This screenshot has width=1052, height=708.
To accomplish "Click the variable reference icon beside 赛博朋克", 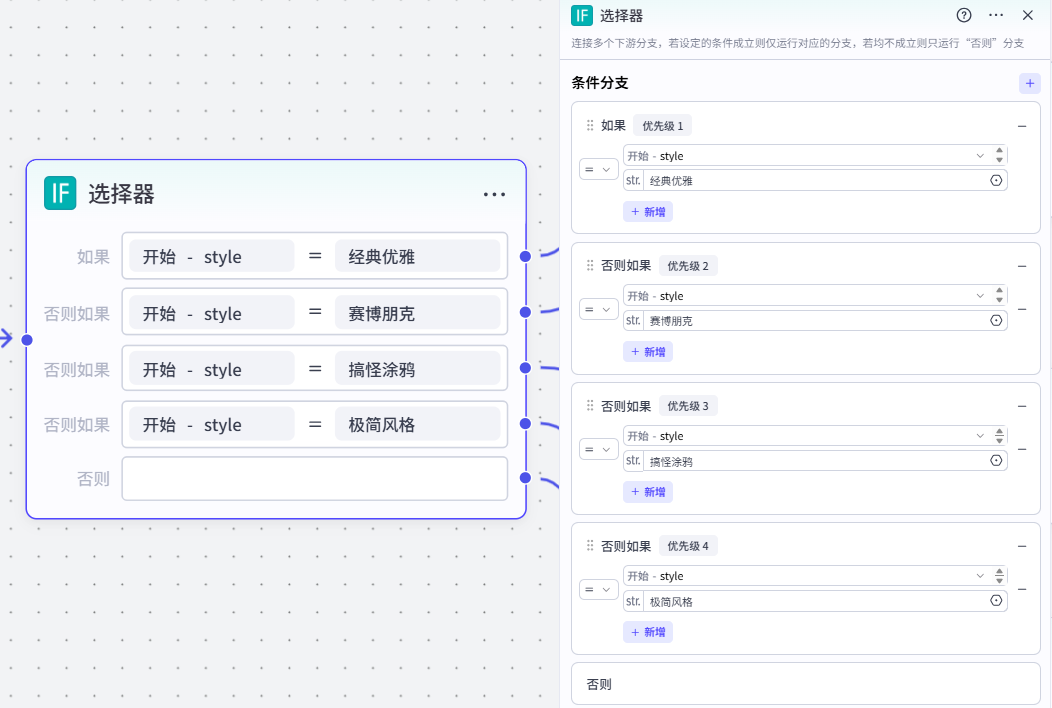I will [x=996, y=320].
